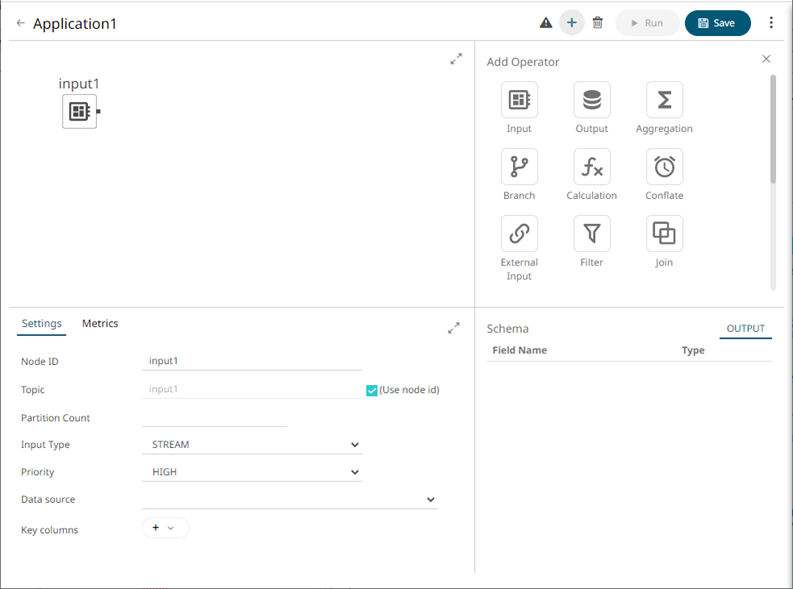793x589 pixels.
Task: Click the trash delete icon
Action: click(598, 23)
